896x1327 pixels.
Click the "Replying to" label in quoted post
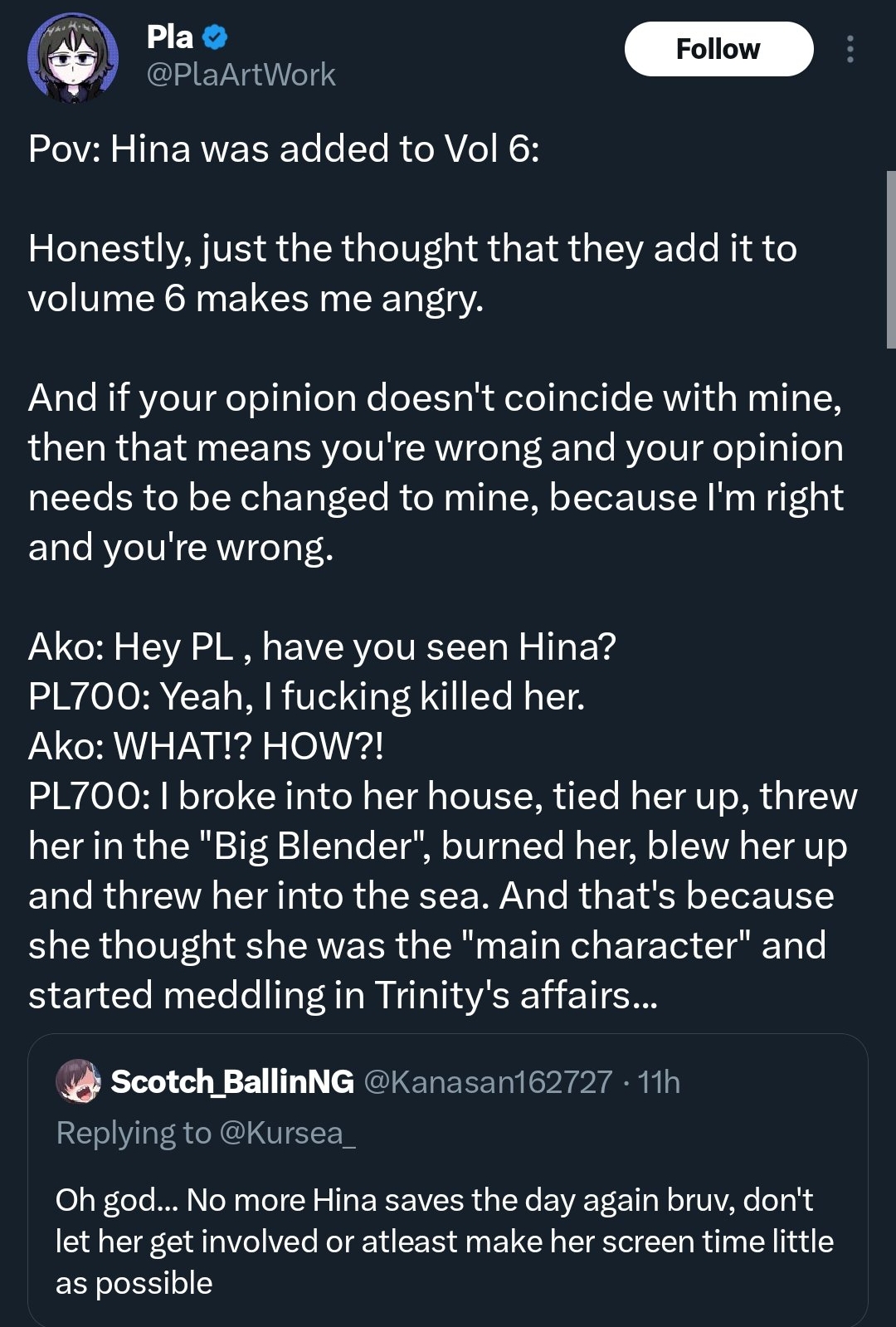click(x=134, y=1133)
